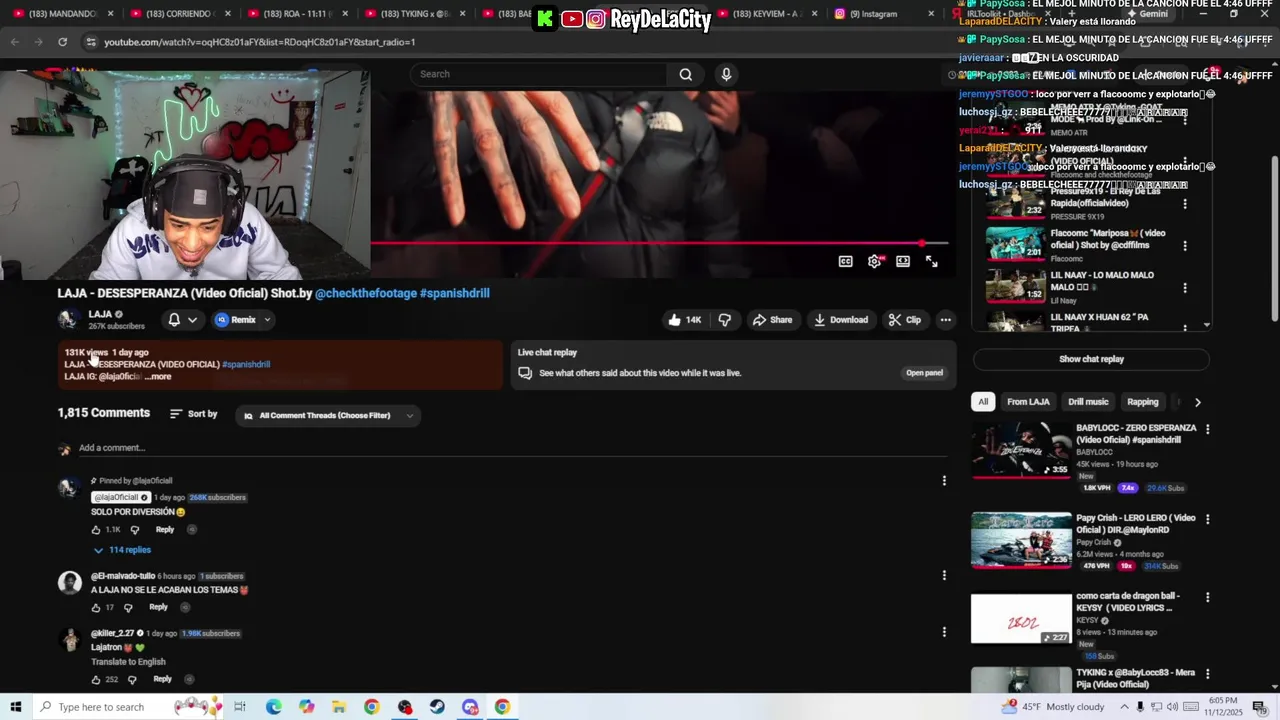Open Sort by for comments
Viewport: 1280px width, 720px height.
coord(193,414)
